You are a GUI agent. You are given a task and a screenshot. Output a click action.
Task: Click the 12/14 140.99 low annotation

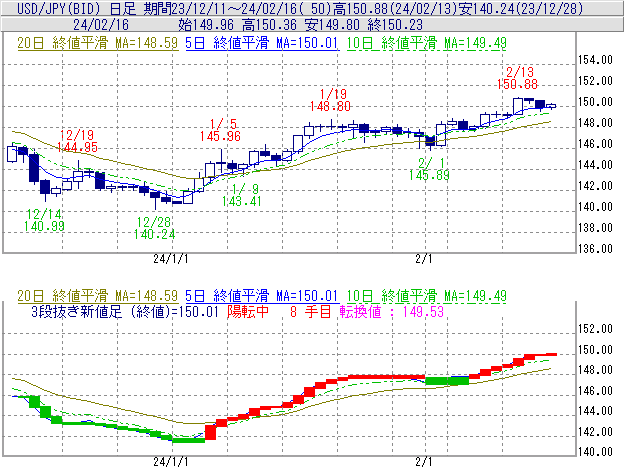pyautogui.click(x=44, y=220)
